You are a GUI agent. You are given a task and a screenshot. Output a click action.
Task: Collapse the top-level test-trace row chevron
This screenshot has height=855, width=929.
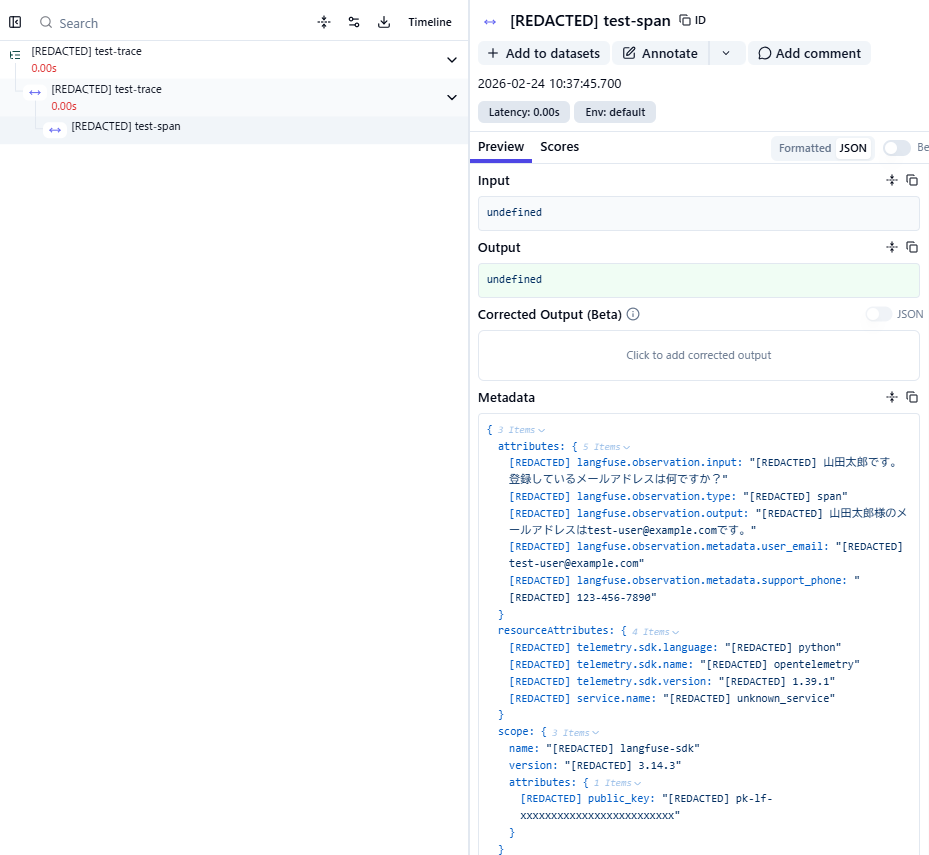point(451,60)
